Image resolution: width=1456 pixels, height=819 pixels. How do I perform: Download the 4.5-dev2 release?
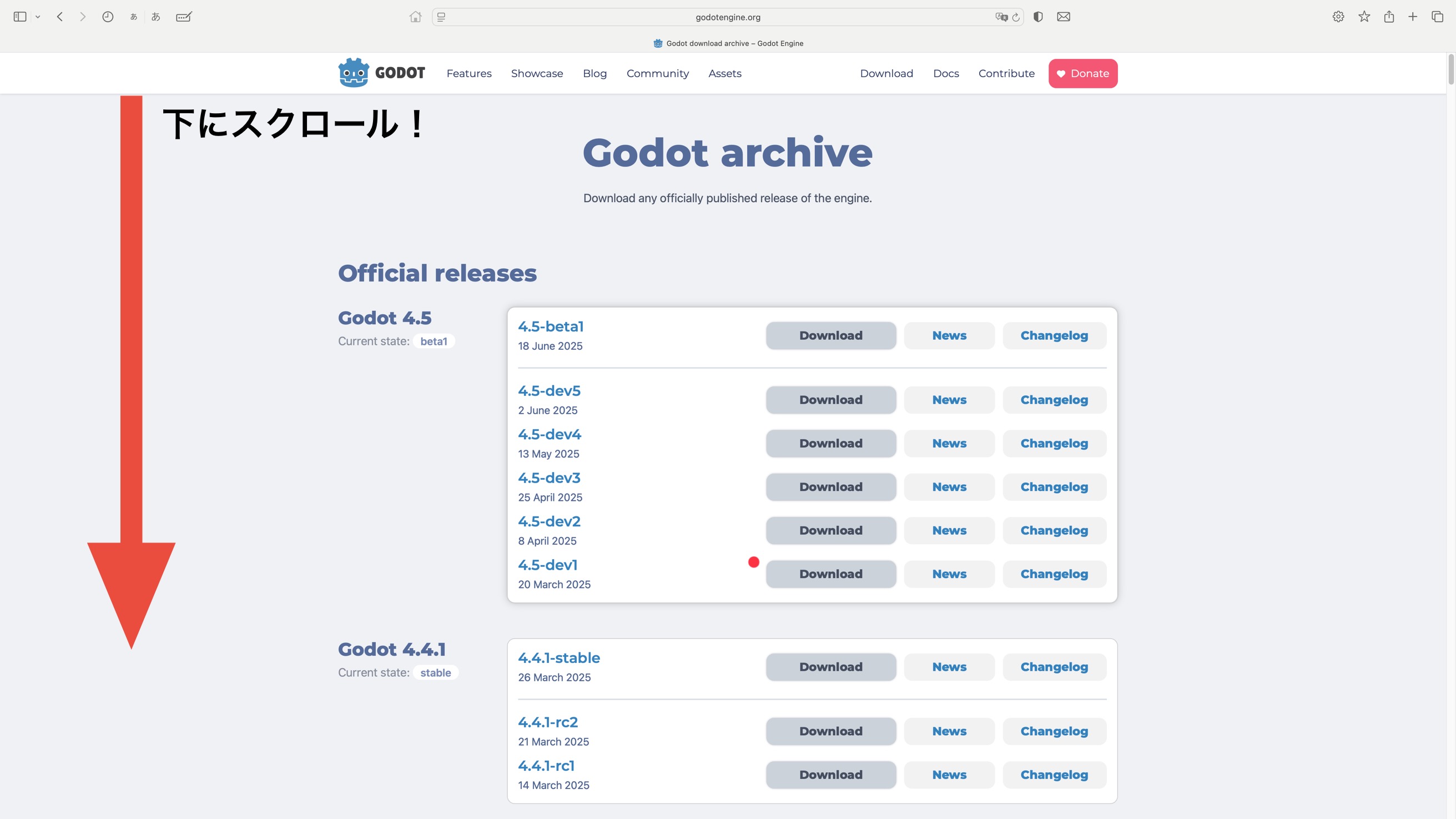pyautogui.click(x=830, y=531)
